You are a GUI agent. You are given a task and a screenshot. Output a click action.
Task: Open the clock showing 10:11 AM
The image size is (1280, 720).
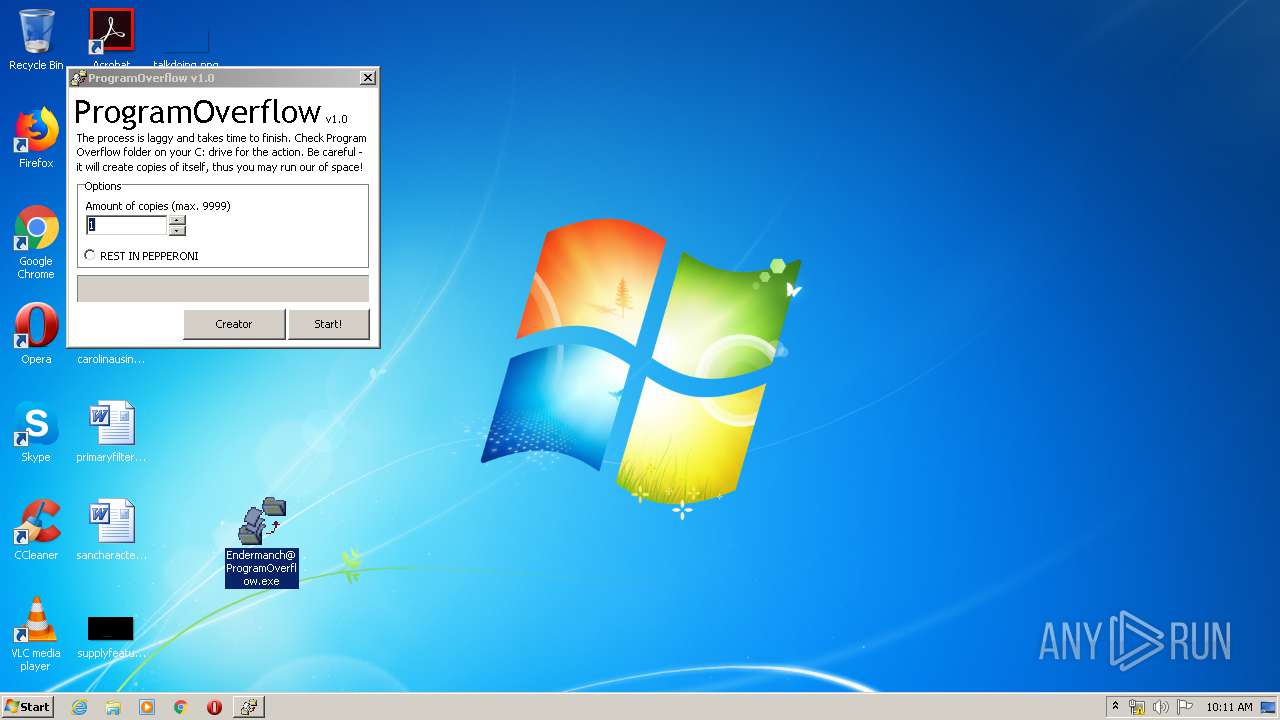[1229, 707]
